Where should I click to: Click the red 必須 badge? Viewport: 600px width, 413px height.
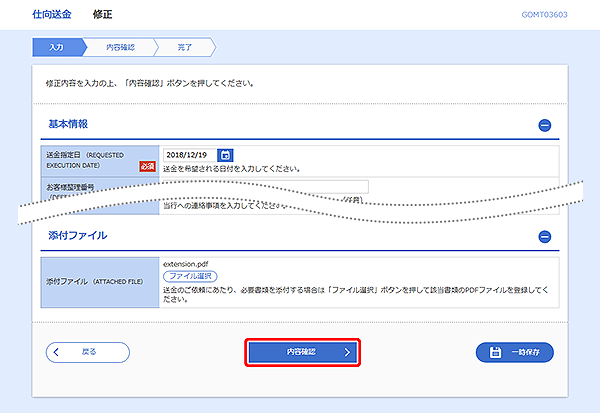pyautogui.click(x=148, y=166)
